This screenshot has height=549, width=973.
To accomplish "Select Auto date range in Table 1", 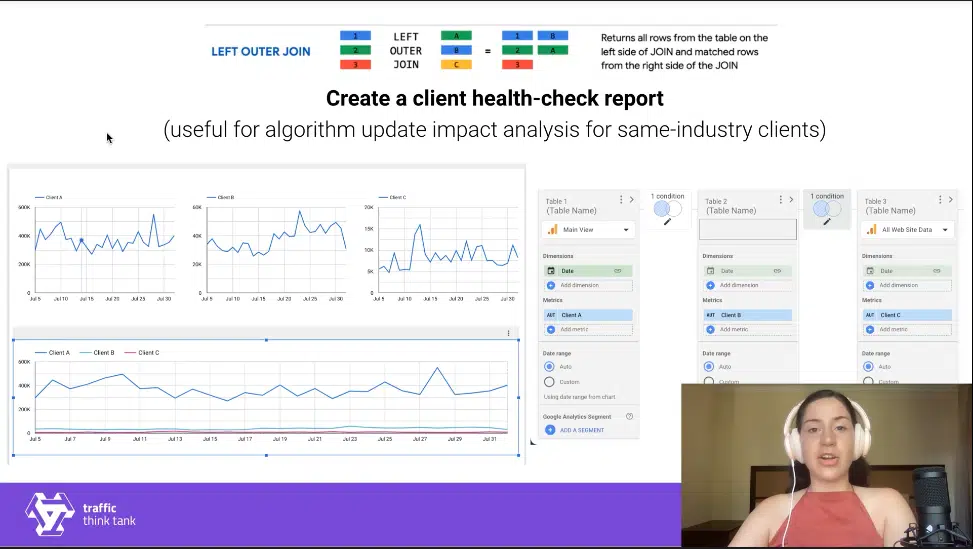I will click(x=549, y=367).
